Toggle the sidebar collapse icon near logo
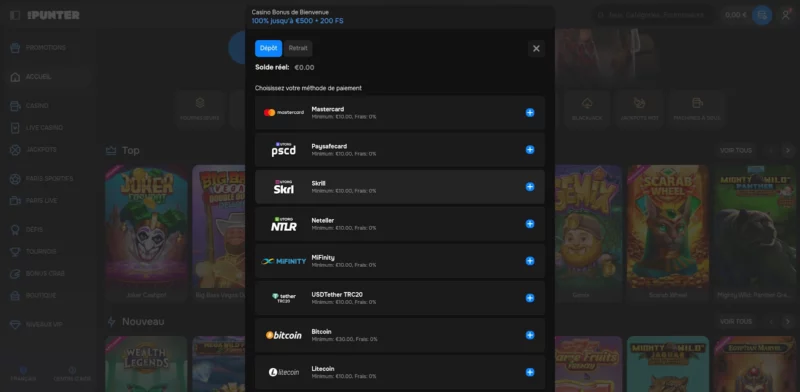This screenshot has height=392, width=800. point(15,15)
